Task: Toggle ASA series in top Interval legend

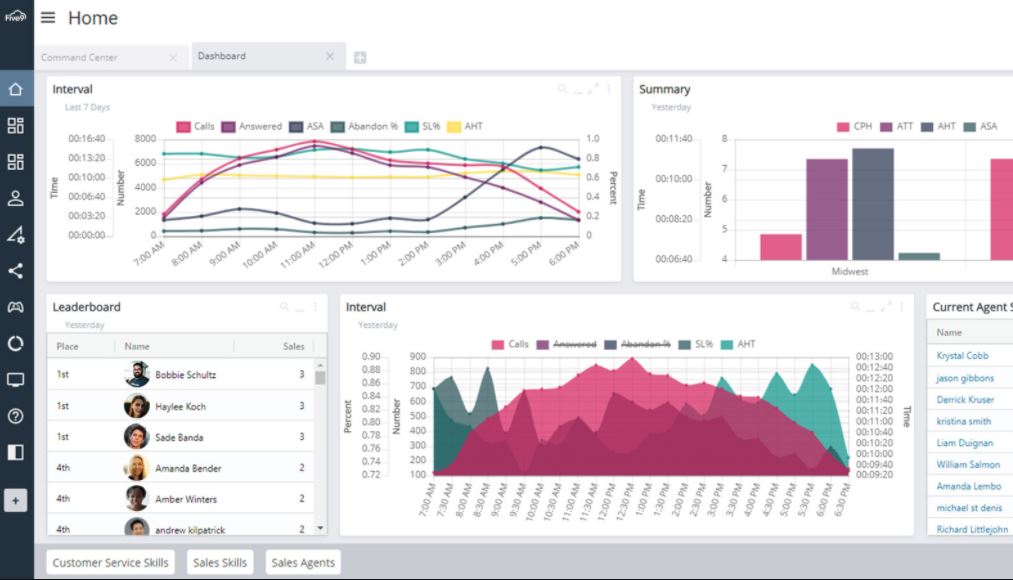Action: pyautogui.click(x=307, y=127)
